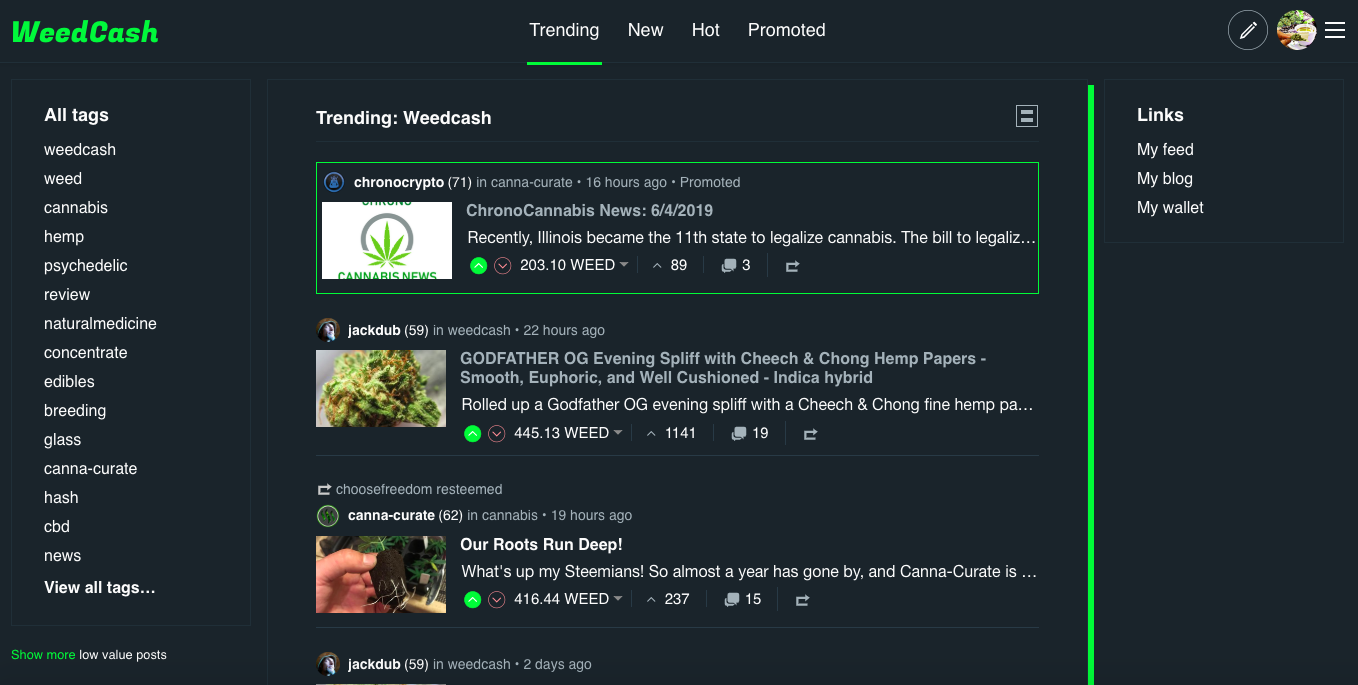
Task: Select the cbd tag
Action: point(57,527)
